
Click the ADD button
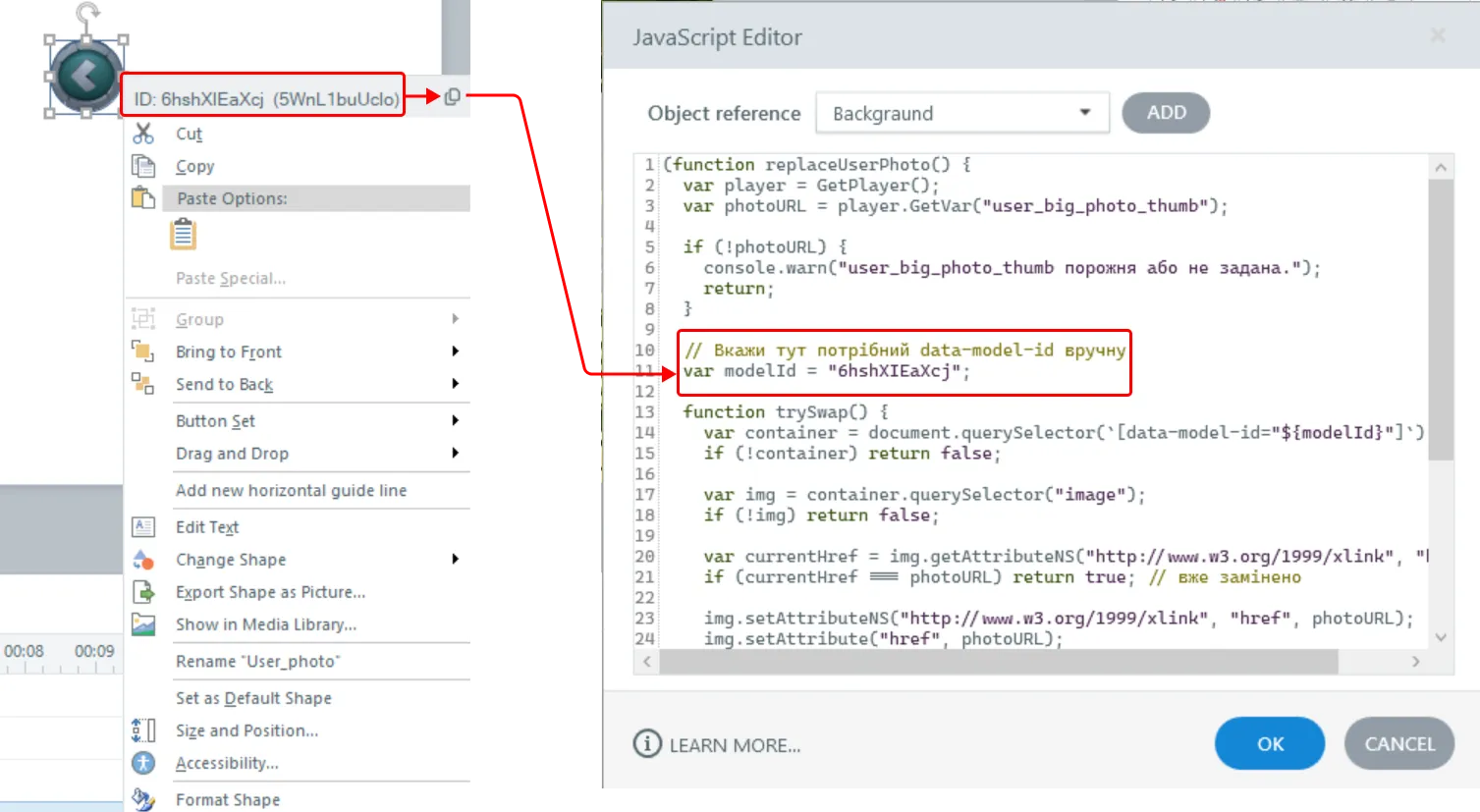point(1166,113)
